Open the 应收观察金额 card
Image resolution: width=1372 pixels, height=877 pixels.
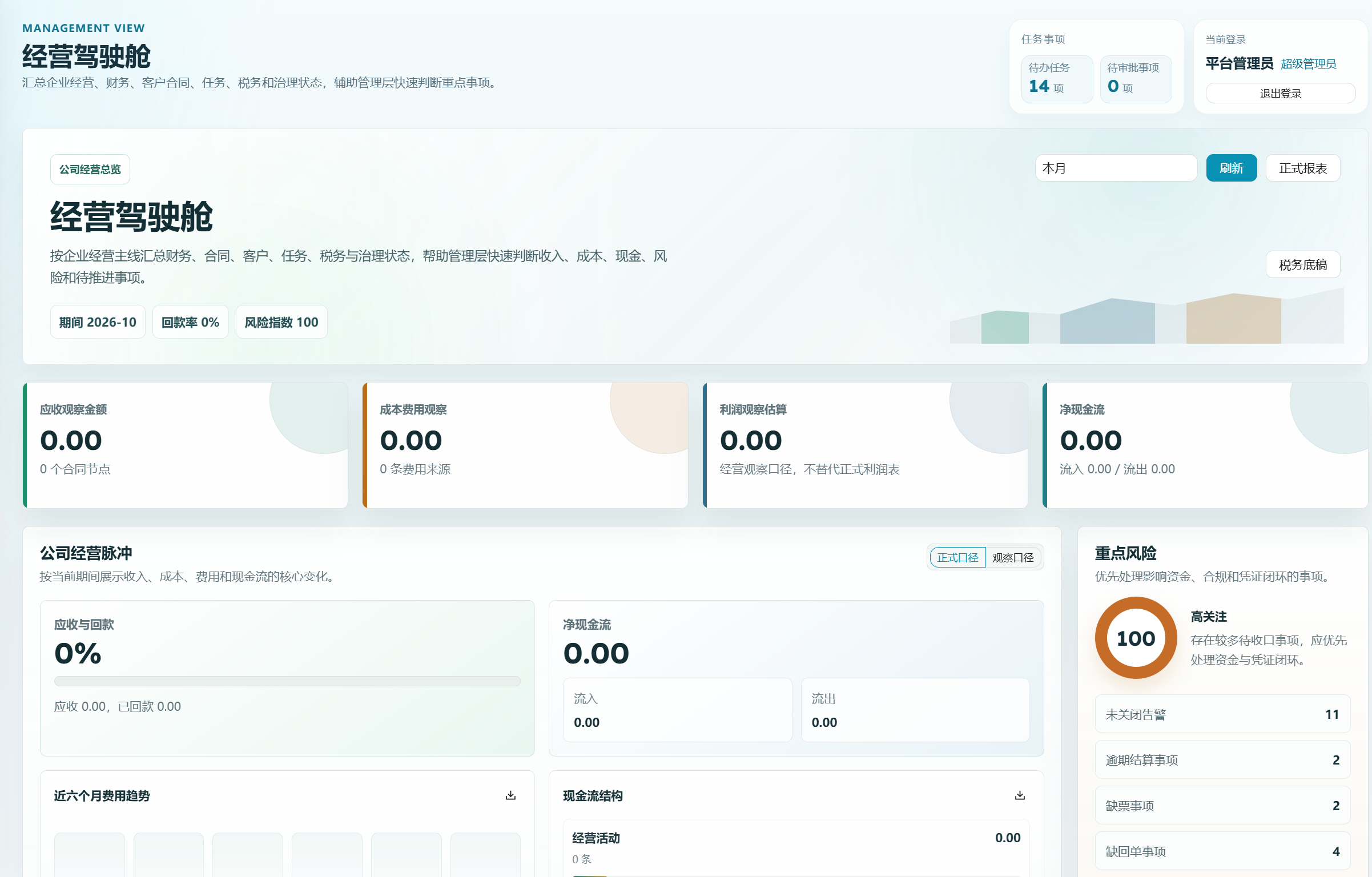[x=186, y=445]
